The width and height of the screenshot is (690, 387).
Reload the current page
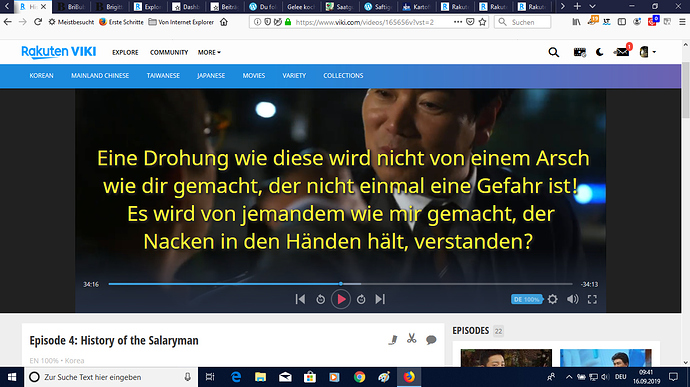38,22
